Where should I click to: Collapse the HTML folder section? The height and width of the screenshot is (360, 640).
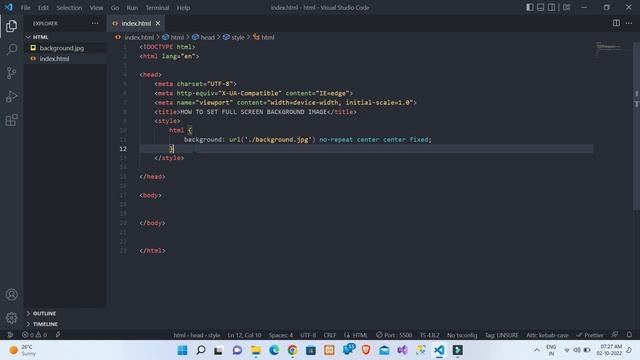click(x=65, y=37)
